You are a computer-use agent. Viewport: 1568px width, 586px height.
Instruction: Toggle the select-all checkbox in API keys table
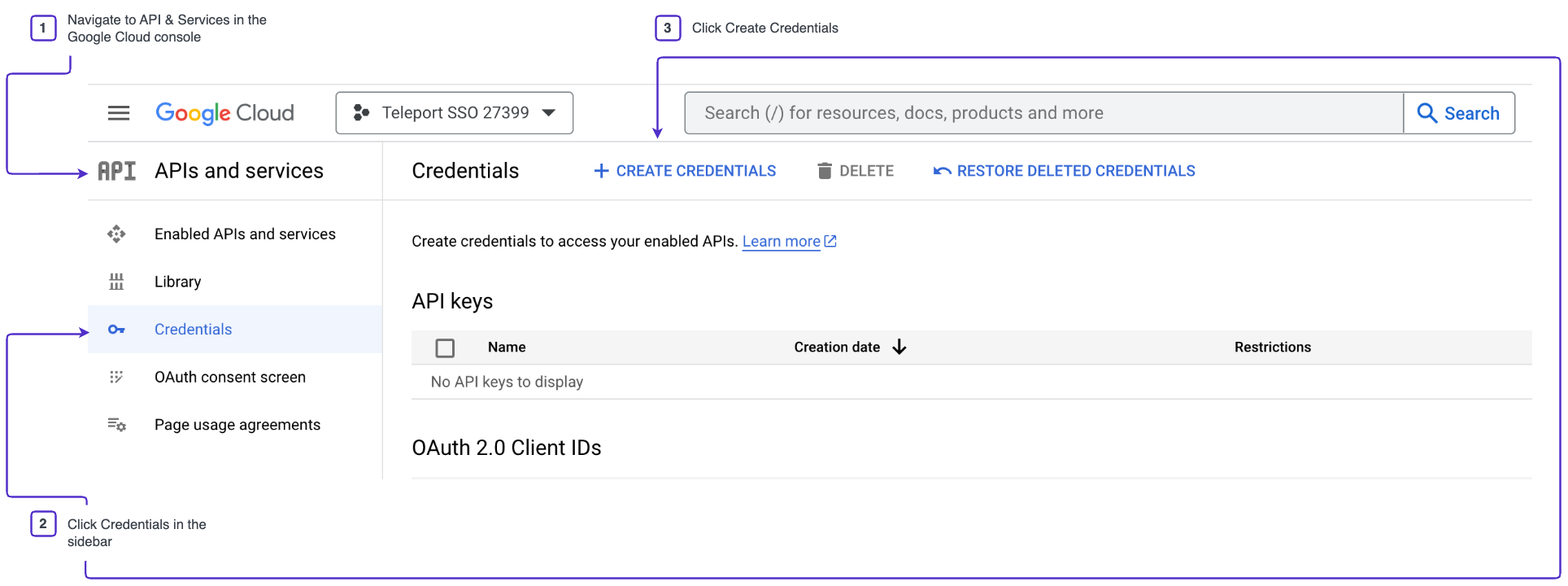pos(445,348)
